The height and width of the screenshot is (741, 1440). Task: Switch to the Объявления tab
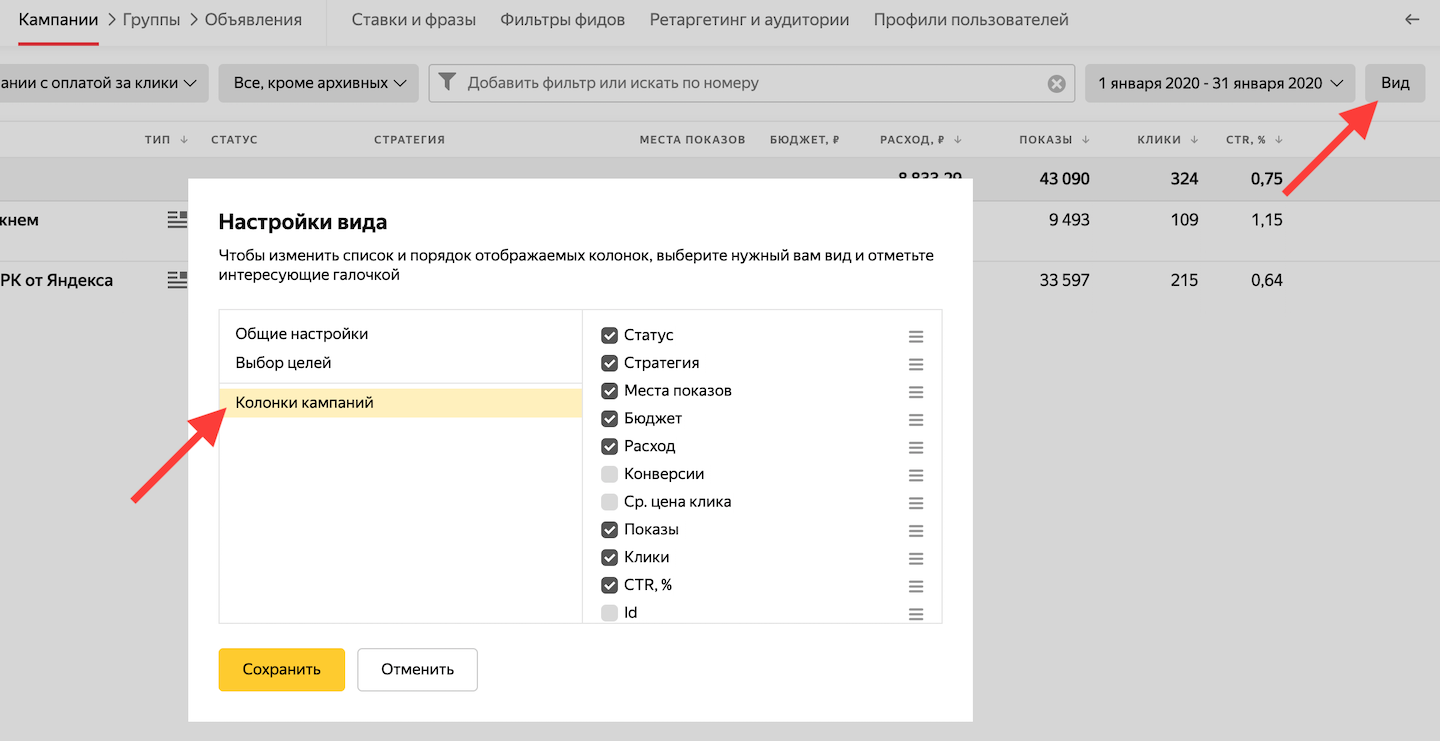tap(253, 20)
